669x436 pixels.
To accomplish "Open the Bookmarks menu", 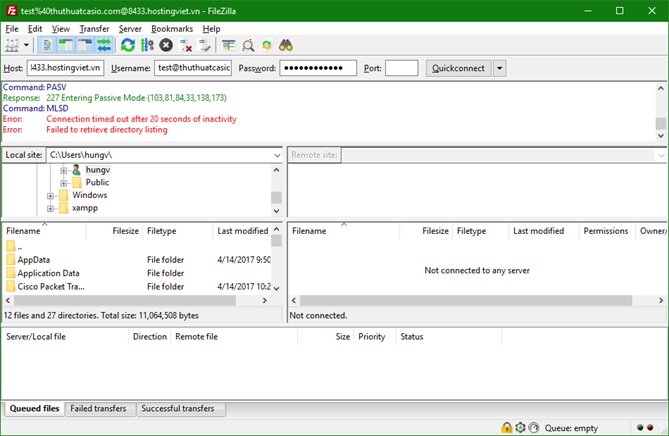I will click(172, 29).
